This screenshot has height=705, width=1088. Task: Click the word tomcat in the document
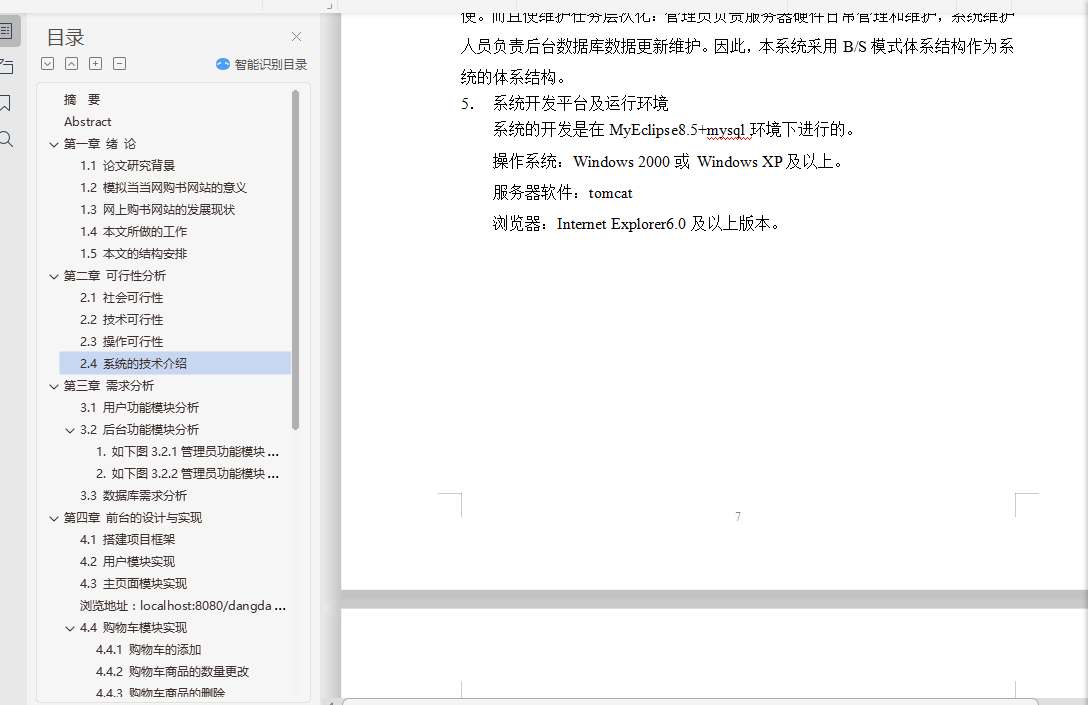[611, 193]
